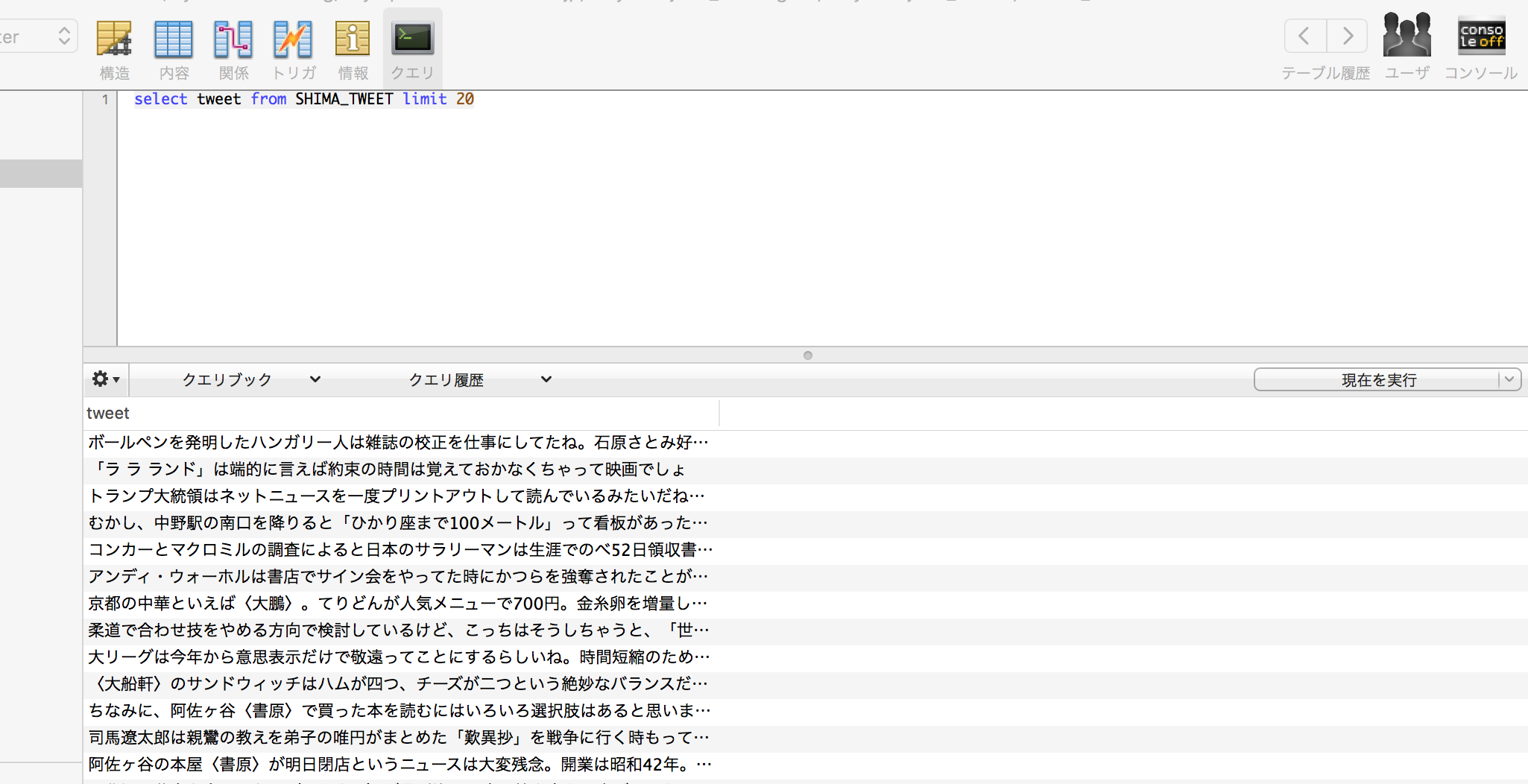The width and height of the screenshot is (1528, 784).
Task: Open the トリガ (Triggers) view
Action: click(x=292, y=48)
